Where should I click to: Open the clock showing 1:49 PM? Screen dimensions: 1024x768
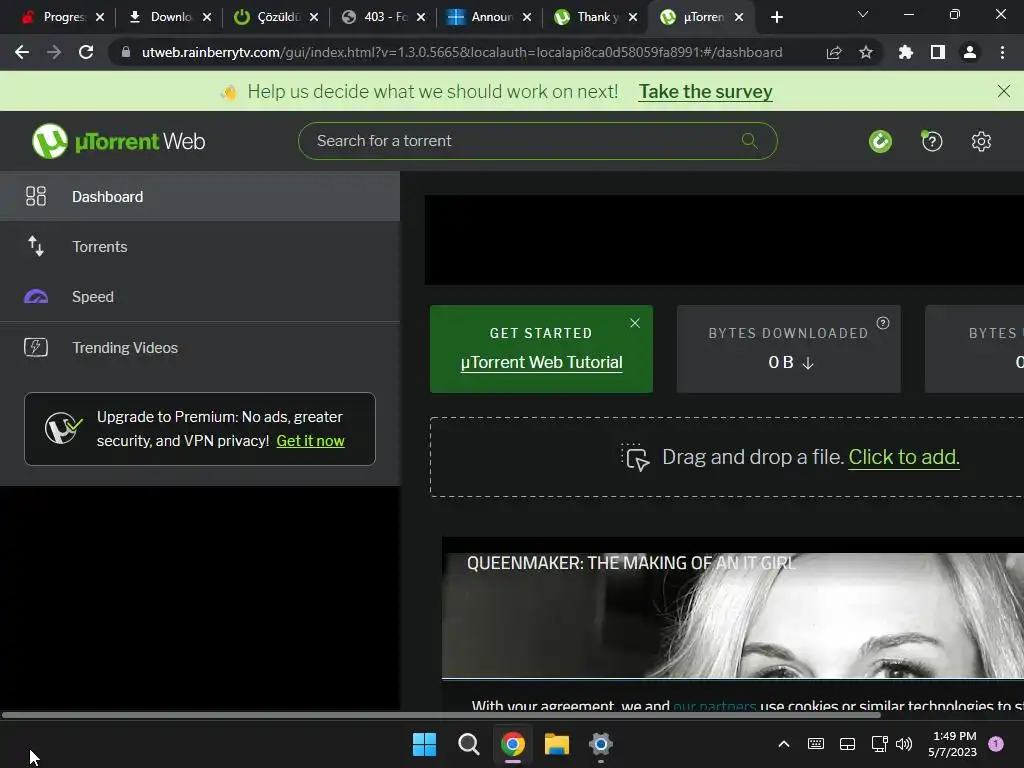point(953,744)
